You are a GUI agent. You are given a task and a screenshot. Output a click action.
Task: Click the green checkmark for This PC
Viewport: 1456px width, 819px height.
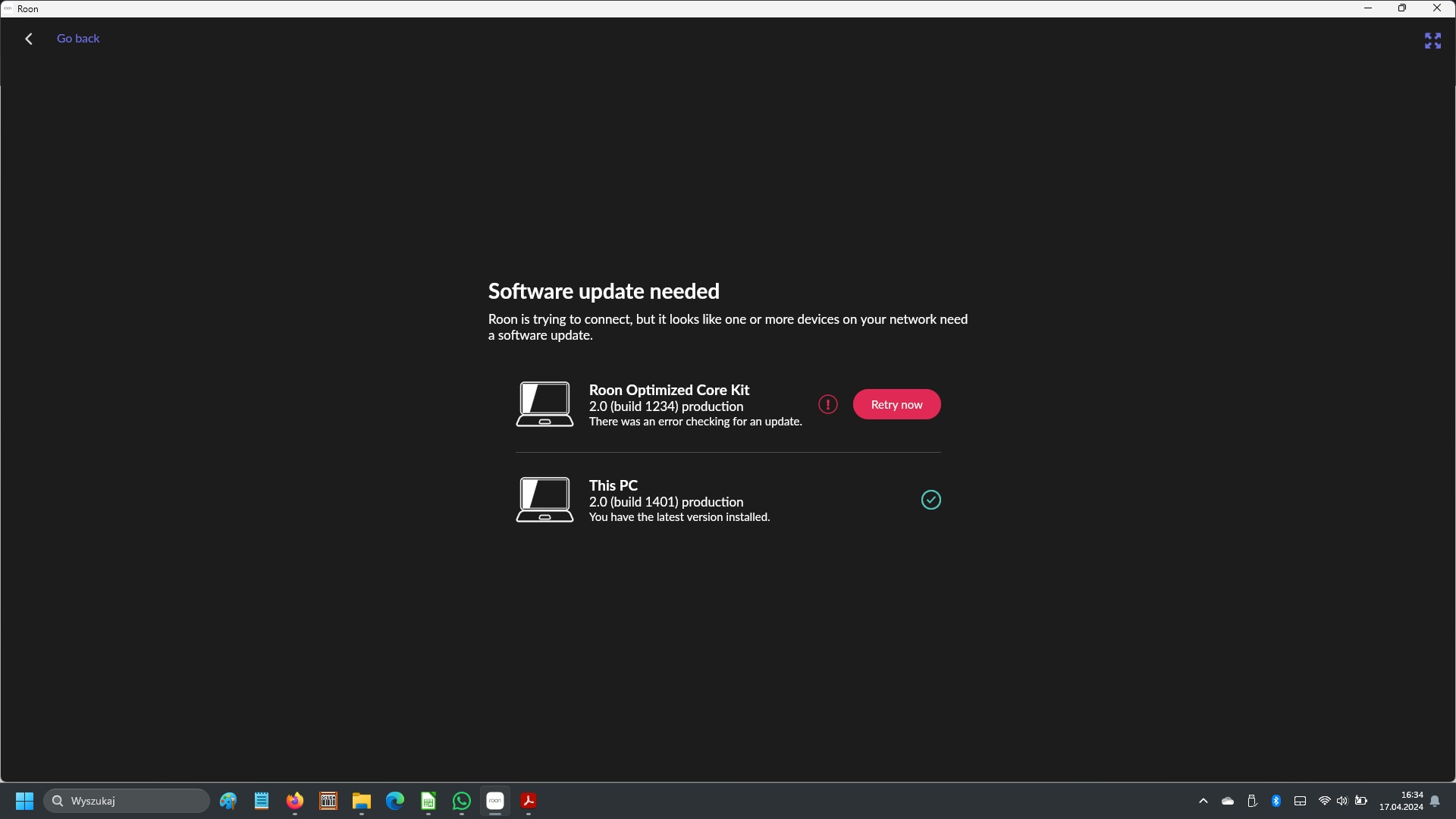931,500
